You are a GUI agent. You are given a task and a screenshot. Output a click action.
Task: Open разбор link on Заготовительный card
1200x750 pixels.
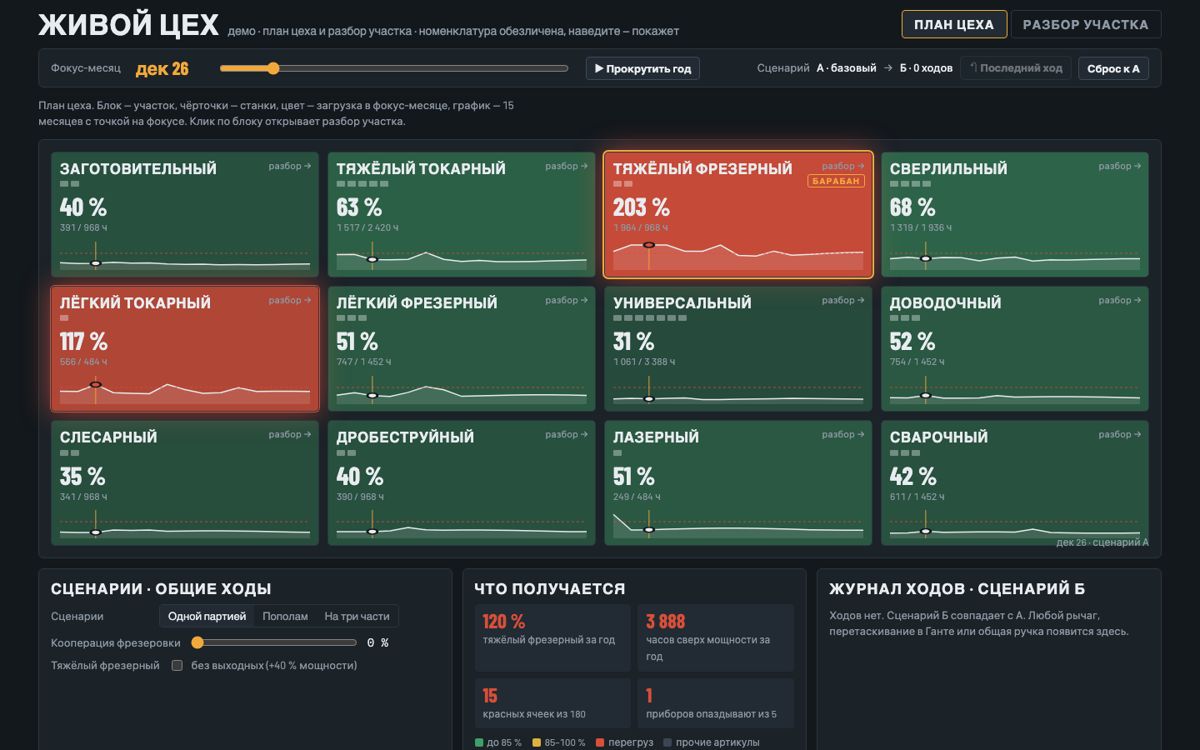[290, 166]
